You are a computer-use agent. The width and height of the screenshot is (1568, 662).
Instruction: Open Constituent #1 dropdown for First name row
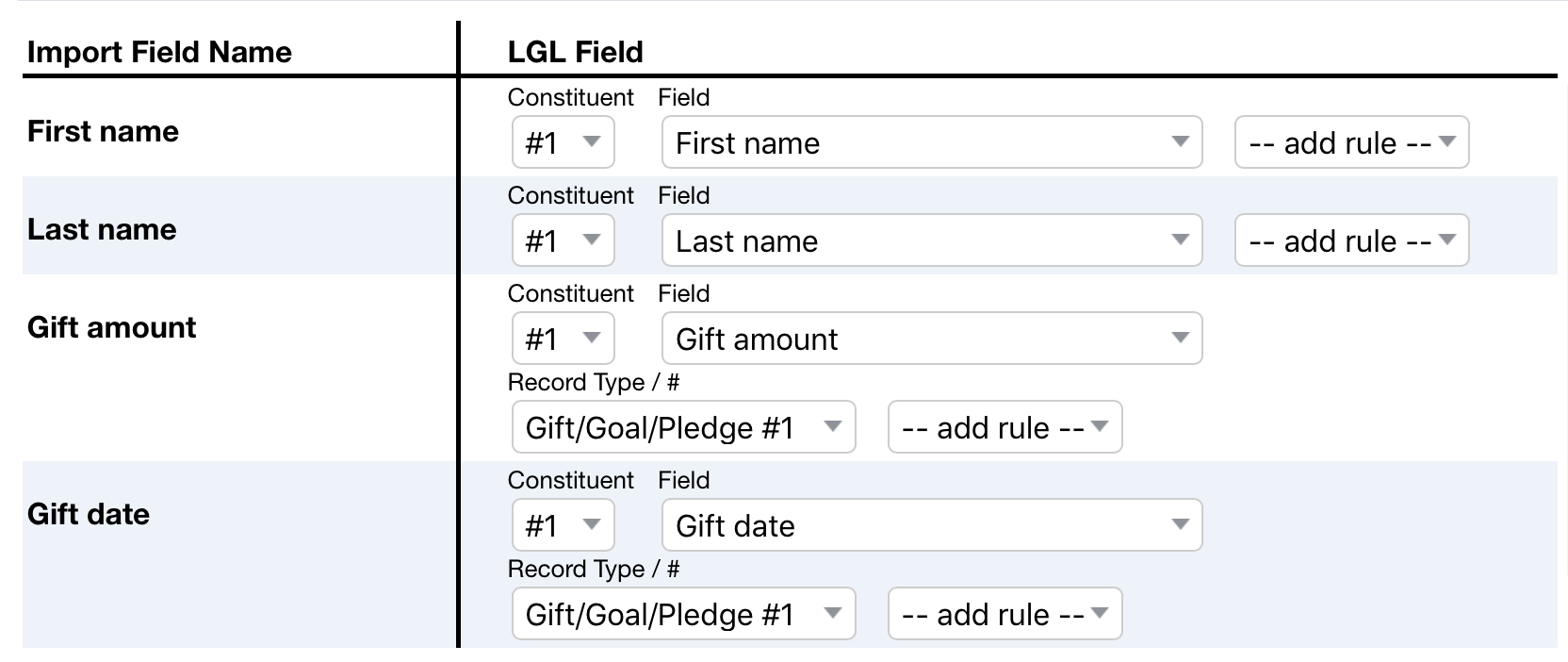pyautogui.click(x=563, y=142)
